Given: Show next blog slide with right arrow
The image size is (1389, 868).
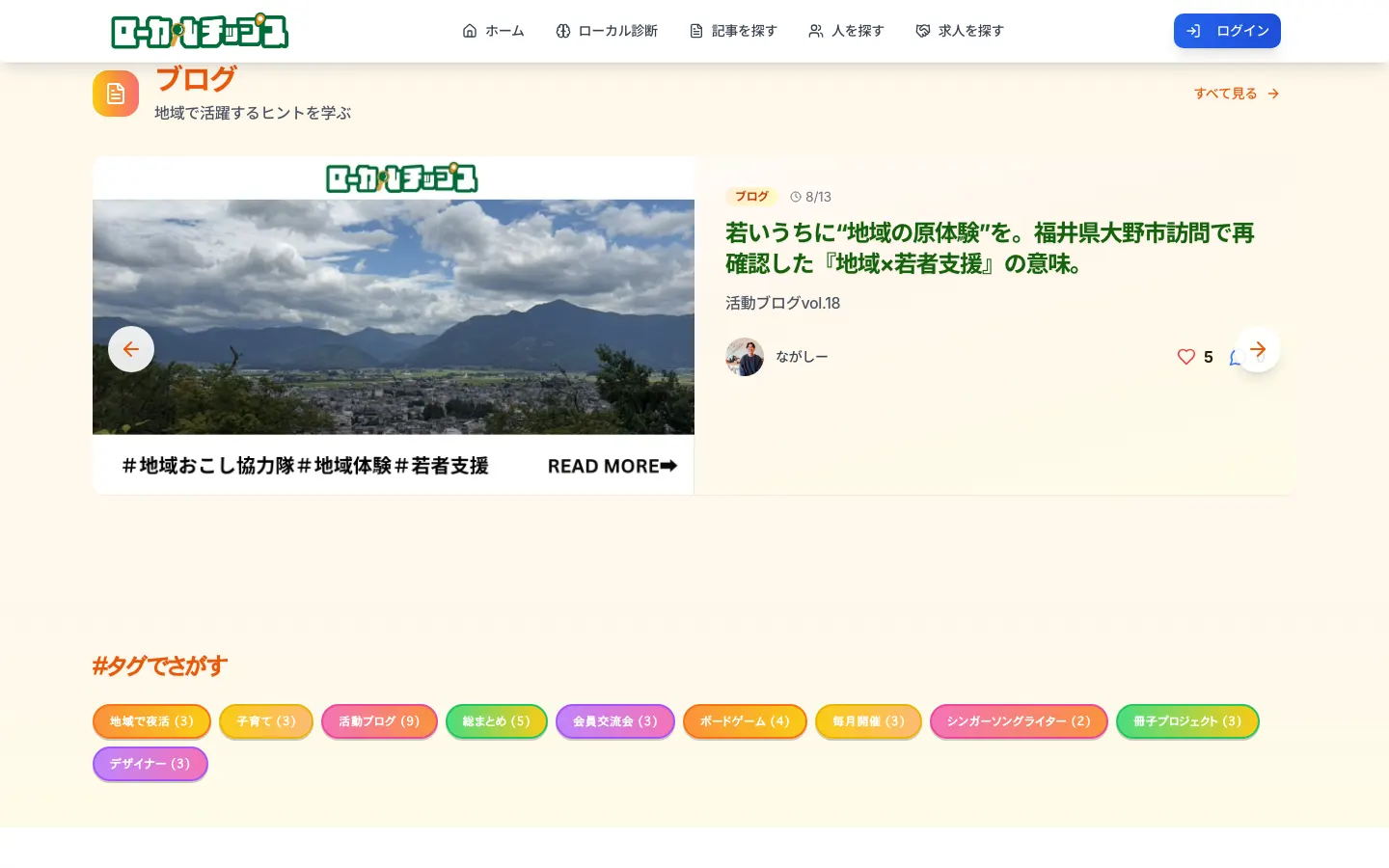Looking at the screenshot, I should [x=1257, y=349].
